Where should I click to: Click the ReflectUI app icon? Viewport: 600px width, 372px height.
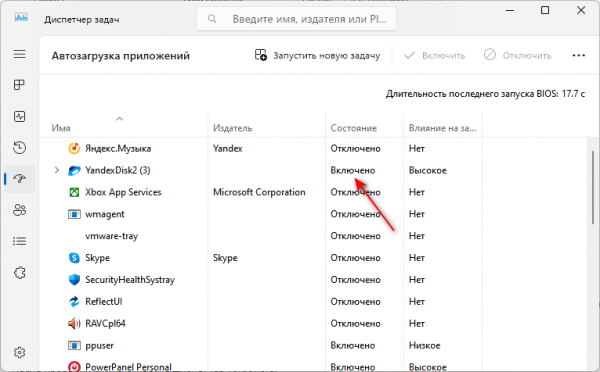coord(74,302)
